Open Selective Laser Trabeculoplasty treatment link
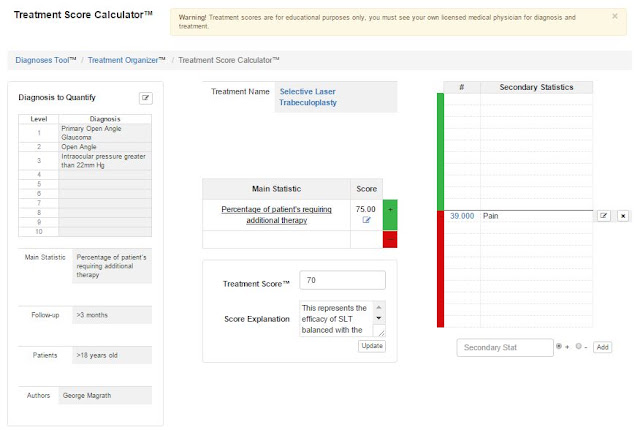Viewport: 640px width, 430px height. 308,97
